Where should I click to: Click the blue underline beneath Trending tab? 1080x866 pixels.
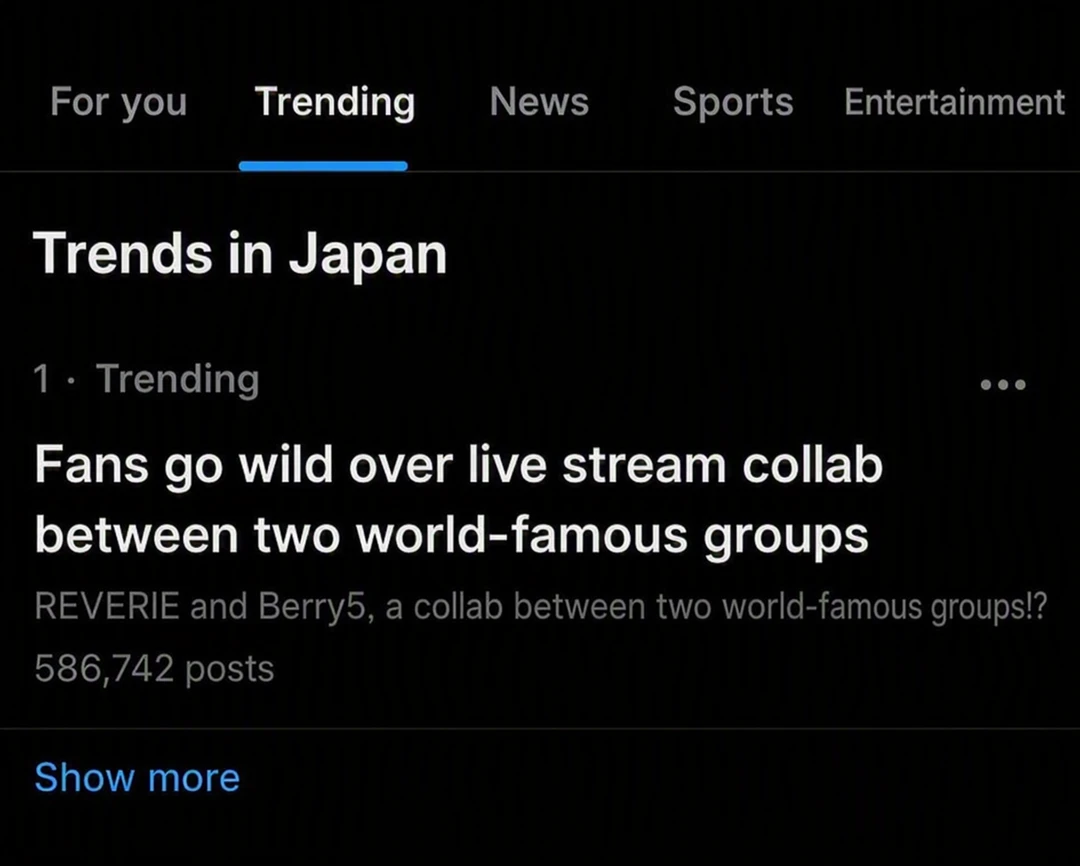pyautogui.click(x=323, y=165)
